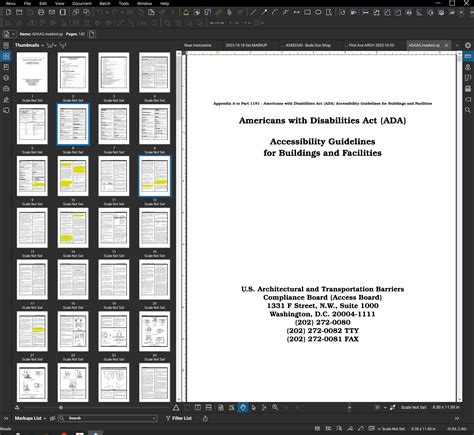Toggle hide markups eye icon beside Markups List
This screenshot has height=435, width=474.
(x=52, y=418)
